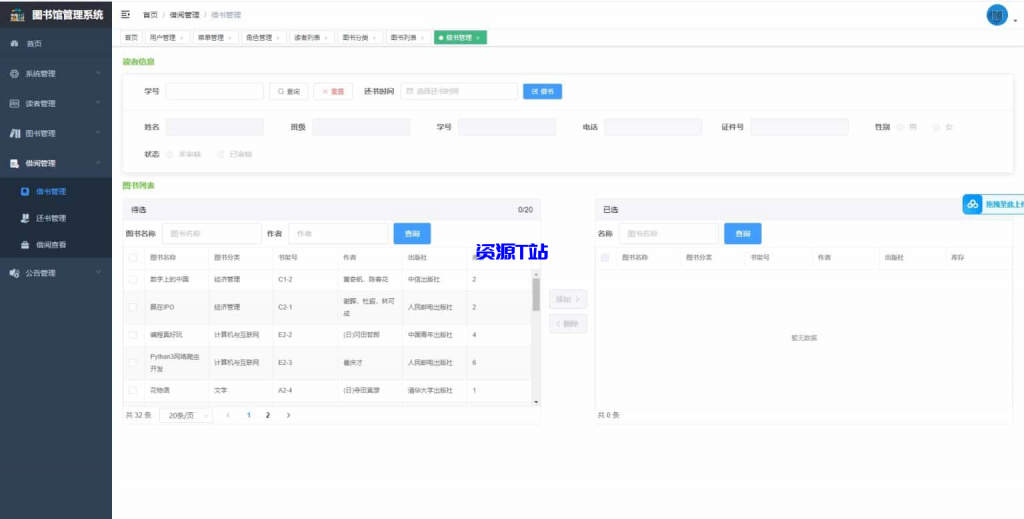Click the 图书管理 books icon
Screen dimensions: 1024x519
(x=14, y=133)
